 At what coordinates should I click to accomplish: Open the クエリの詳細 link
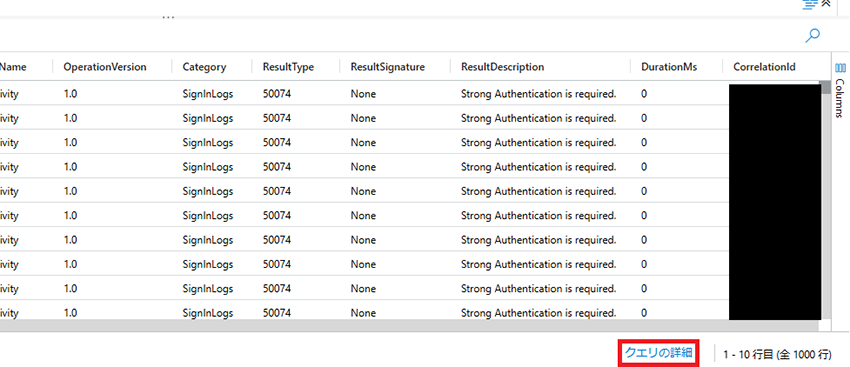(658, 353)
